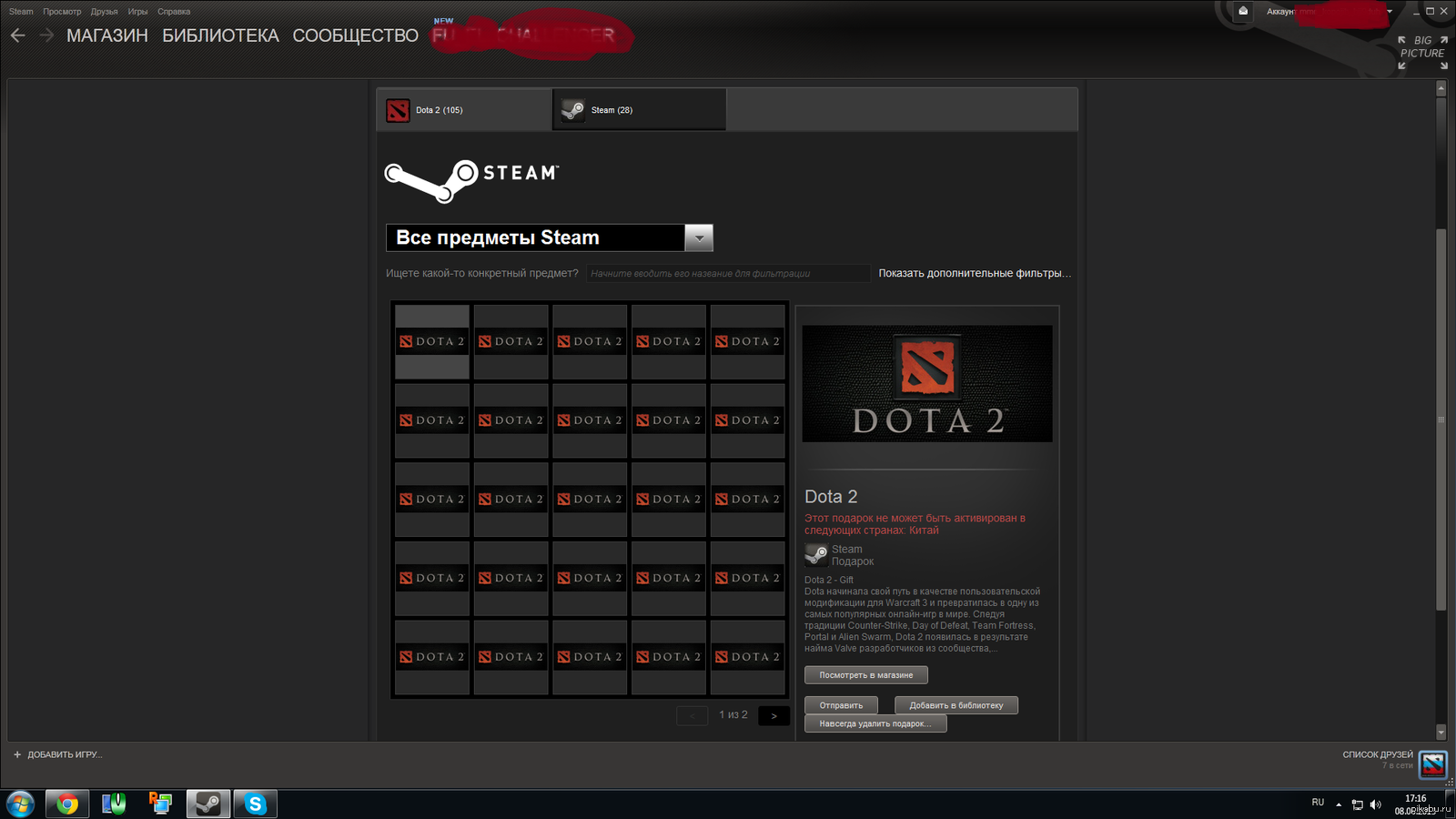Click Показать дополнительные фильтры link

tap(975, 273)
